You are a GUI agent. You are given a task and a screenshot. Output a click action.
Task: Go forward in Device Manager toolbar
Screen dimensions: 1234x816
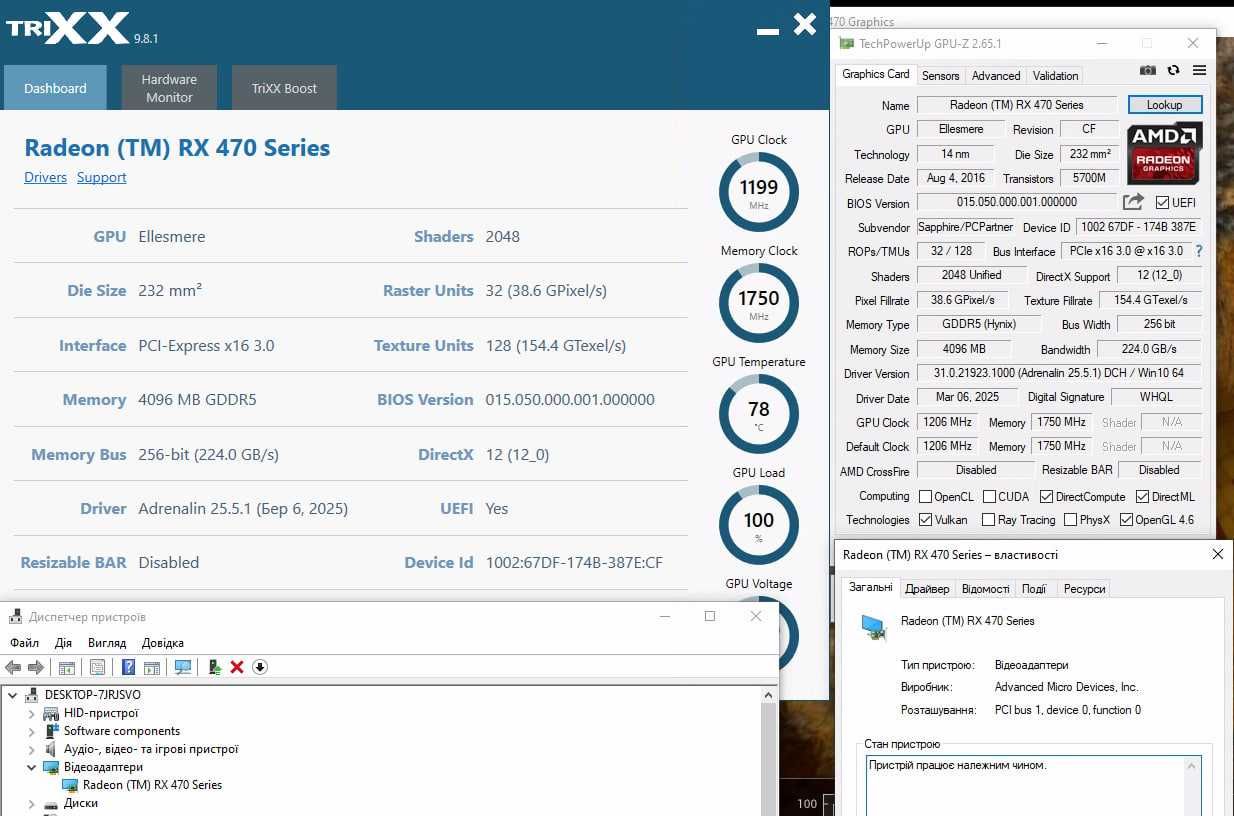pyautogui.click(x=35, y=667)
